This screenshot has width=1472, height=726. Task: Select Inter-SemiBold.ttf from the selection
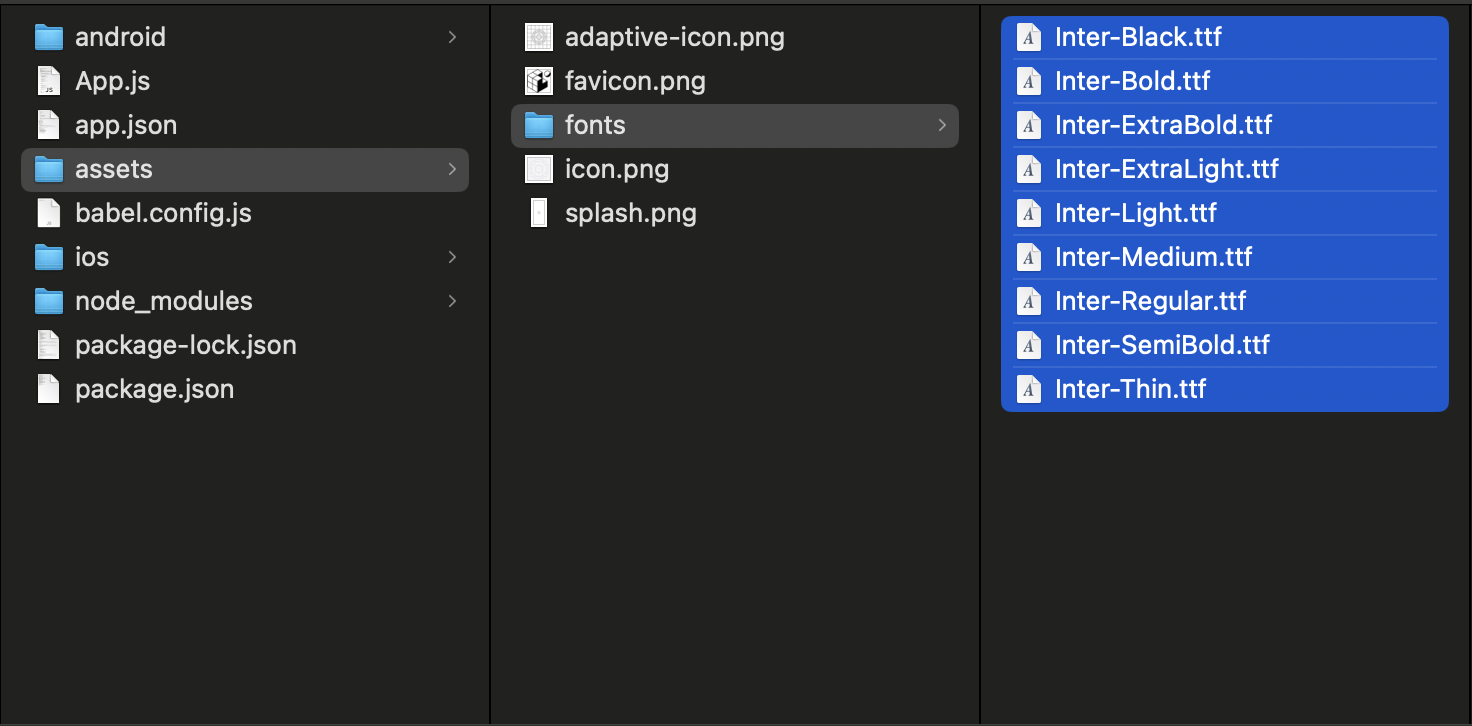click(x=1162, y=345)
